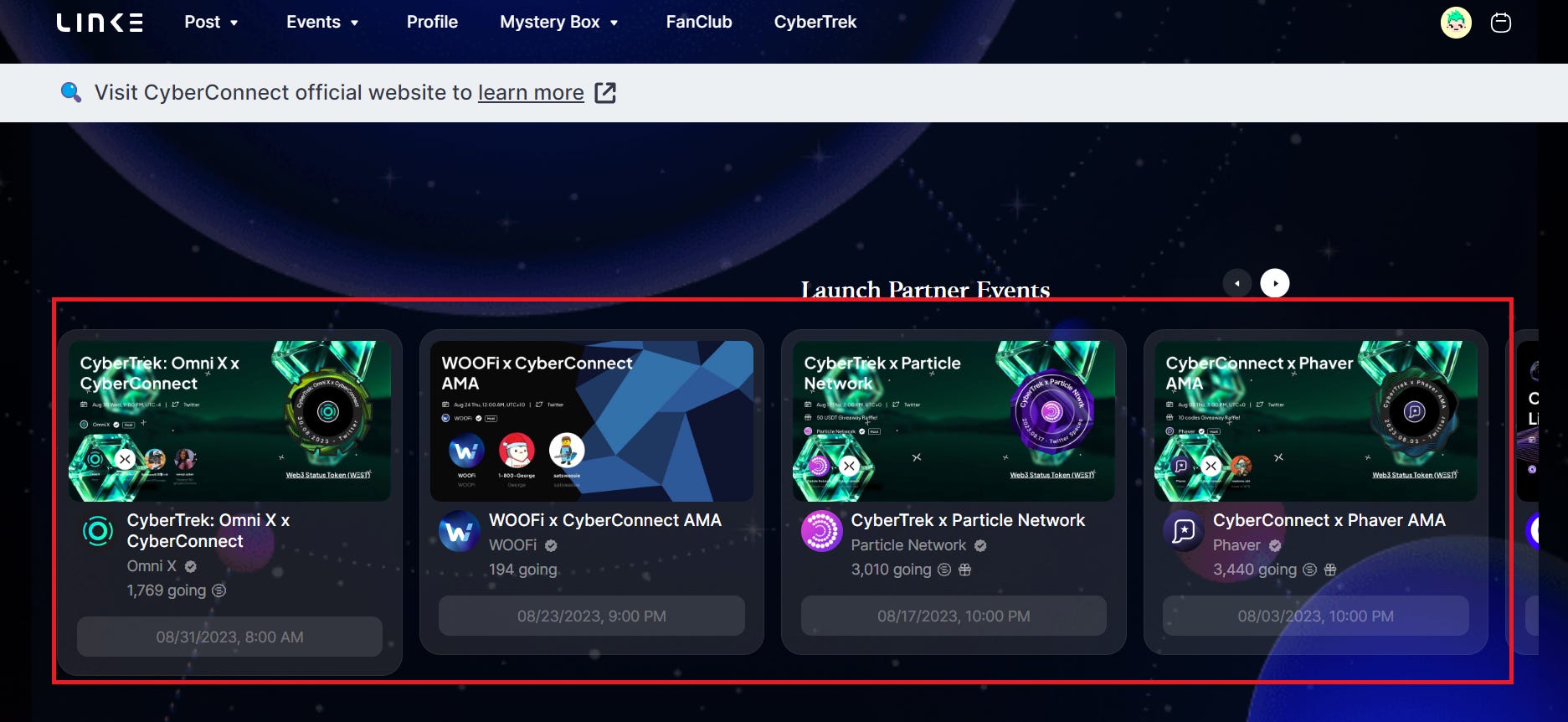This screenshot has height=722, width=1568.
Task: Click the '194 going' text
Action: coord(523,570)
